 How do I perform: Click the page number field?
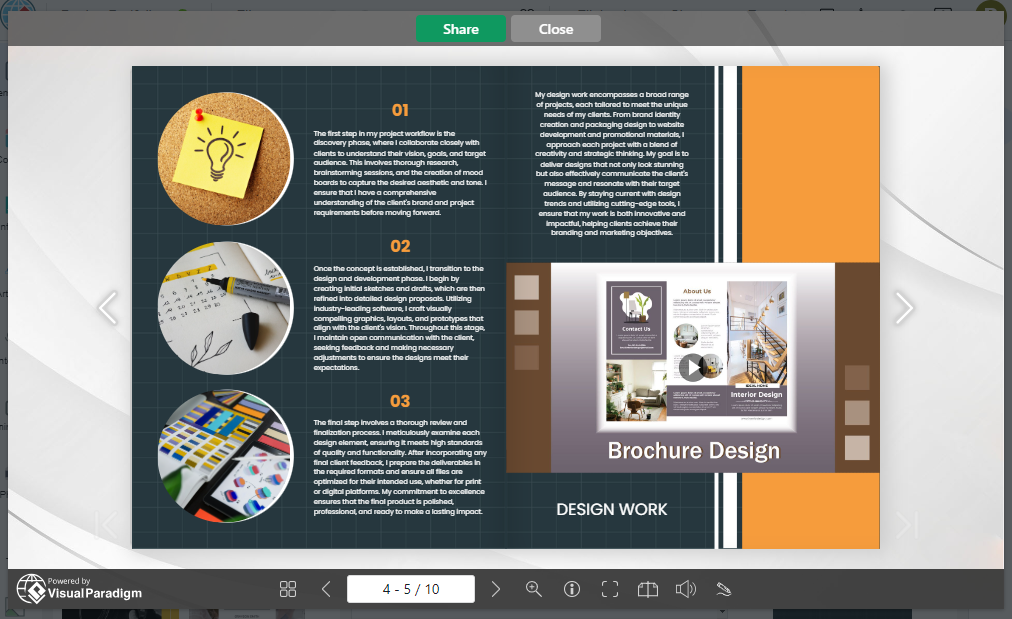pos(410,589)
